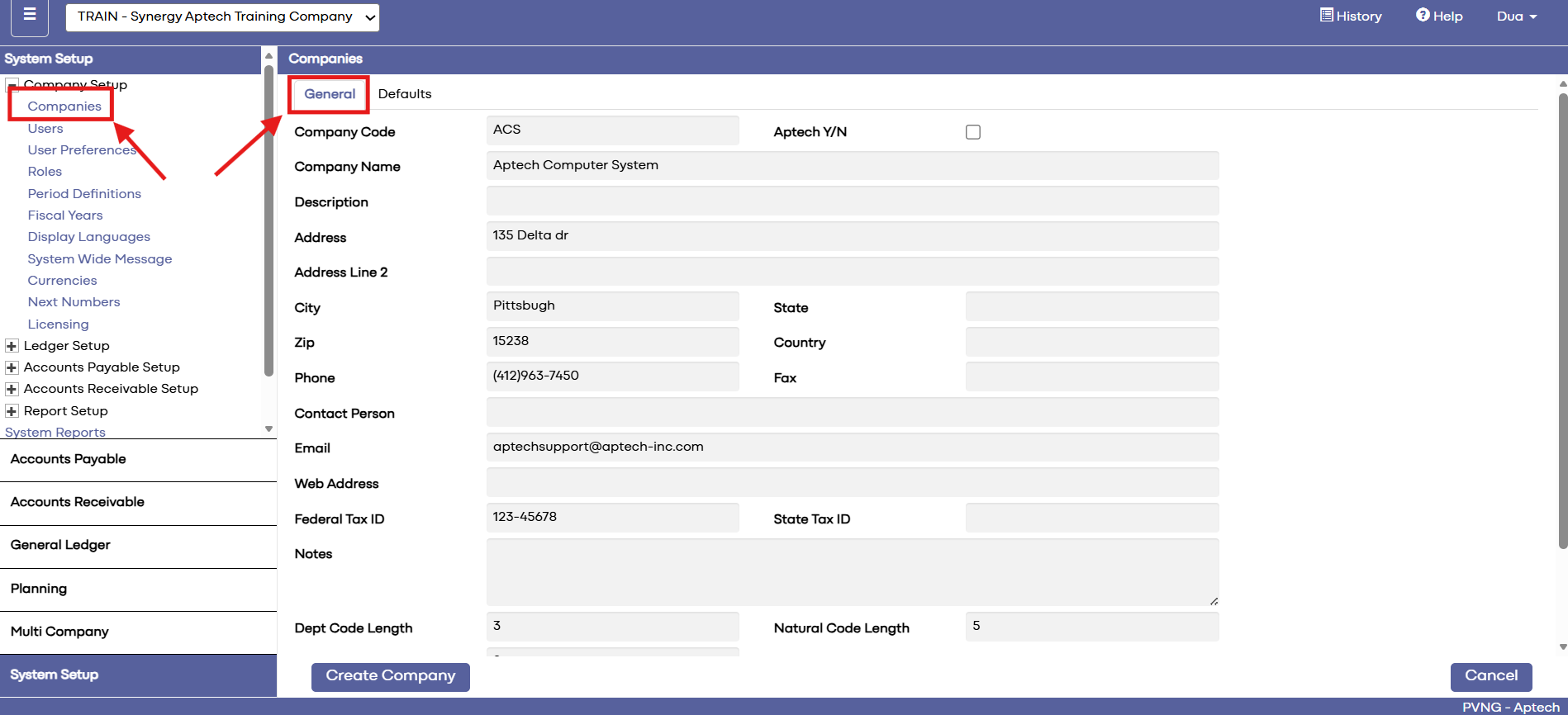Viewport: 1568px width, 715px height.
Task: Click the Dept Code Length field
Action: (613, 627)
